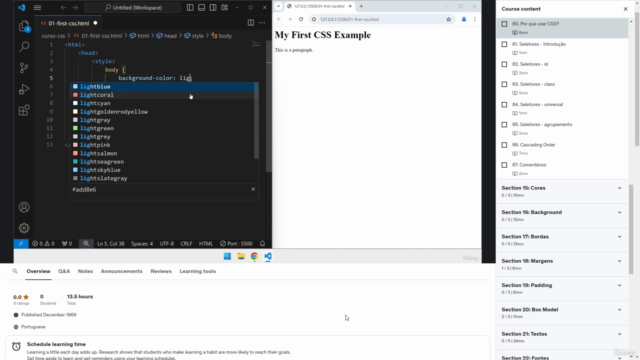Image resolution: width=640 pixels, height=360 pixels.
Task: Open the Manage gear icon
Action: pos(24,228)
